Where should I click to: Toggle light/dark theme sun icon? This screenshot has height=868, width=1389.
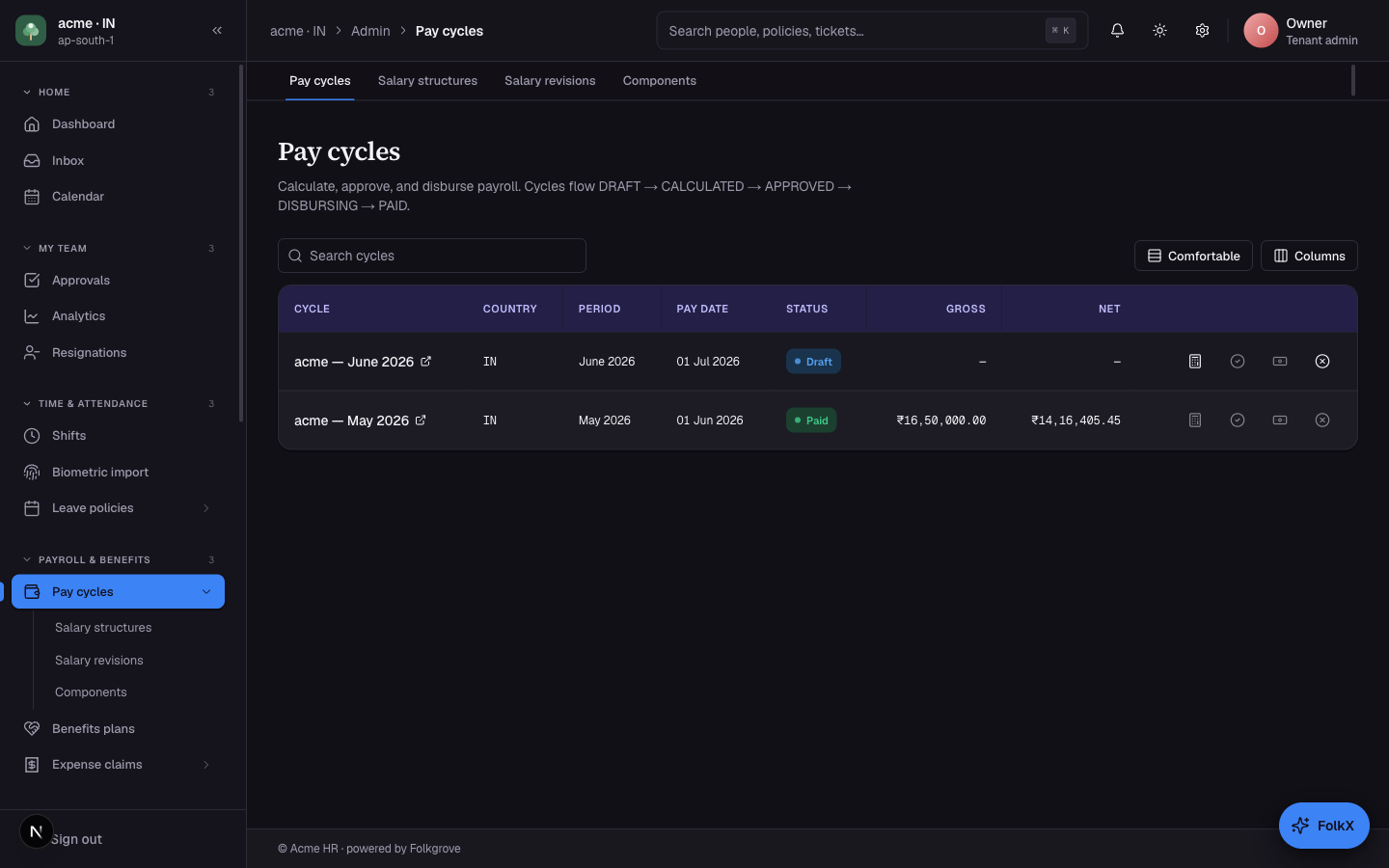[1159, 31]
